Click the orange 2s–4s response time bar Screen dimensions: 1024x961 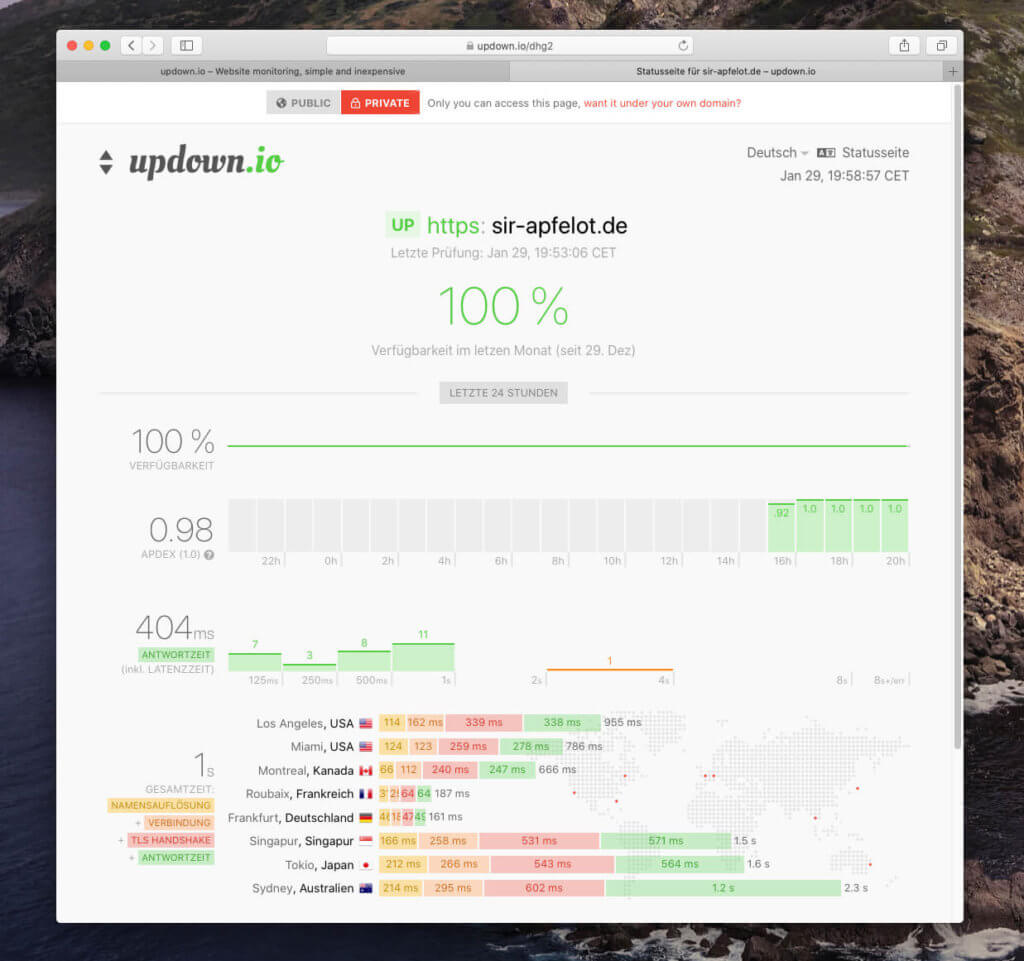[609, 669]
